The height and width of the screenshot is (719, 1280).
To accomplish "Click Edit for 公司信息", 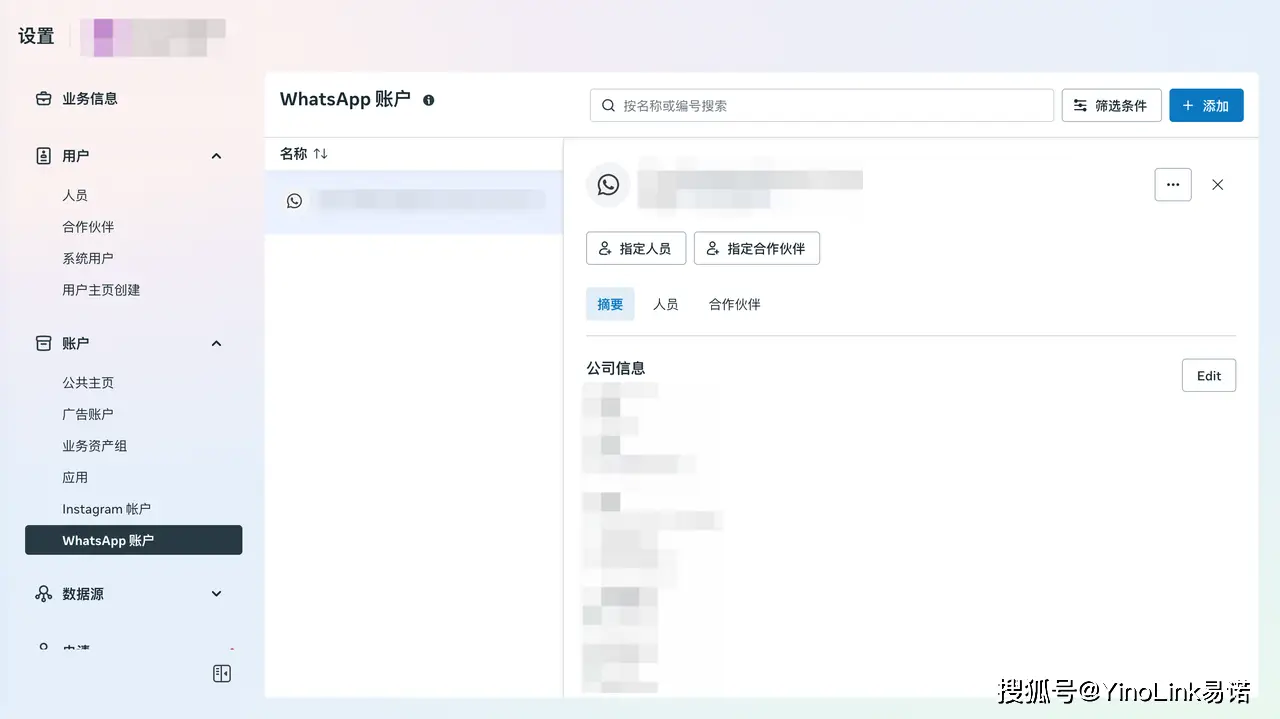I will (1208, 376).
